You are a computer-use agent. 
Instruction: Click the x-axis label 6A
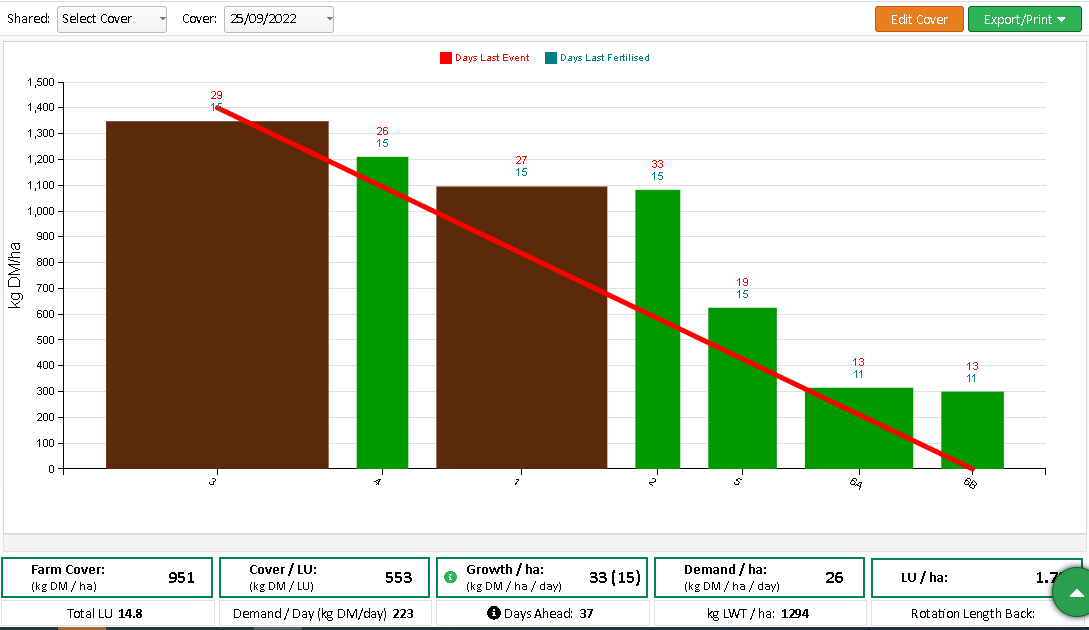(x=856, y=483)
